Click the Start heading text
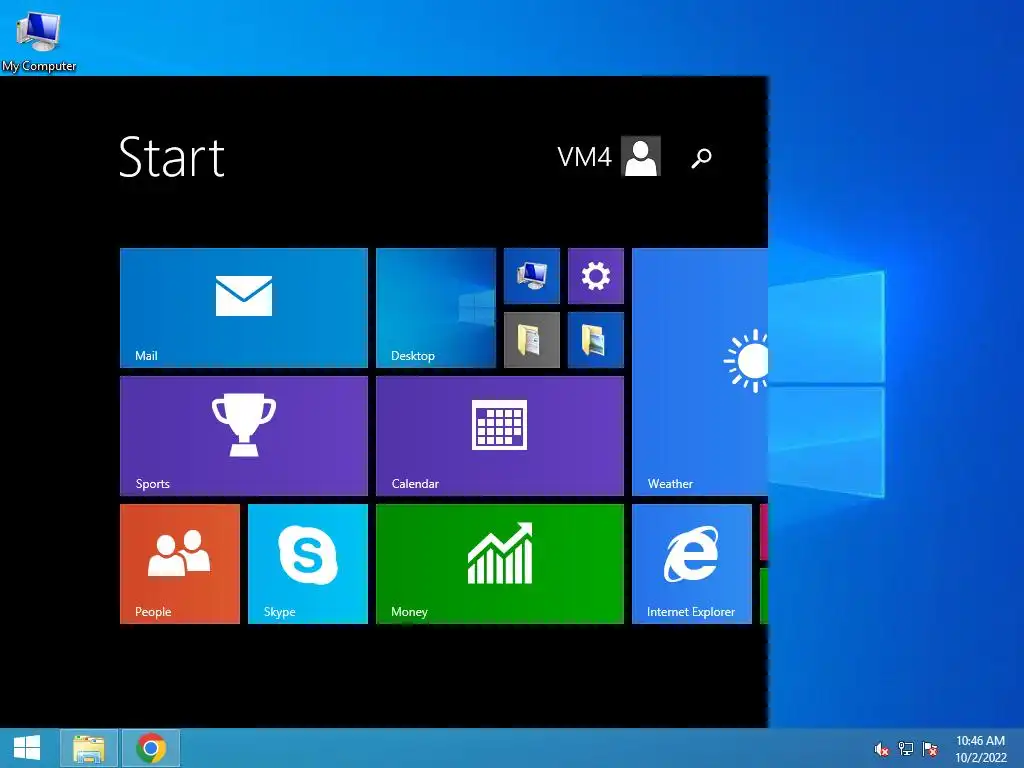Image resolution: width=1024 pixels, height=768 pixels. pyautogui.click(x=172, y=157)
